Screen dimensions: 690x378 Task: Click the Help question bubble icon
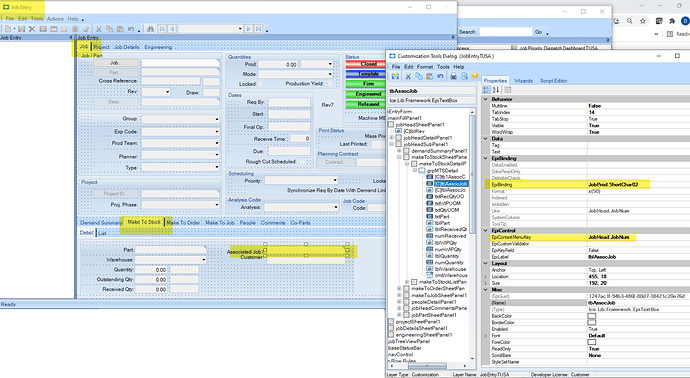[474, 76]
